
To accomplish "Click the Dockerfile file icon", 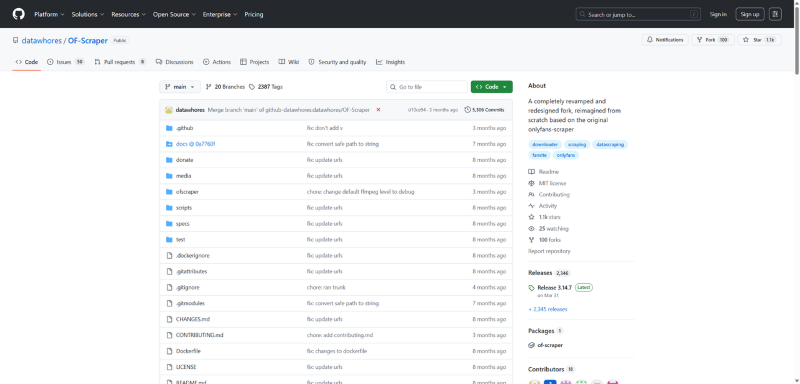I will pyautogui.click(x=169, y=351).
